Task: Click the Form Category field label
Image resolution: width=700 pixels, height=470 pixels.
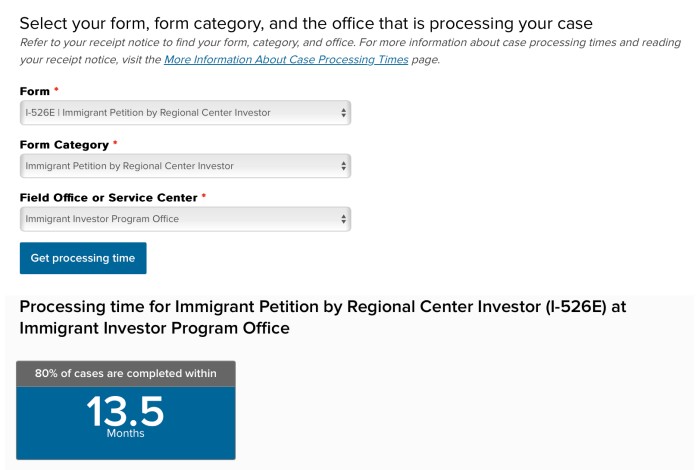Action: [64, 145]
